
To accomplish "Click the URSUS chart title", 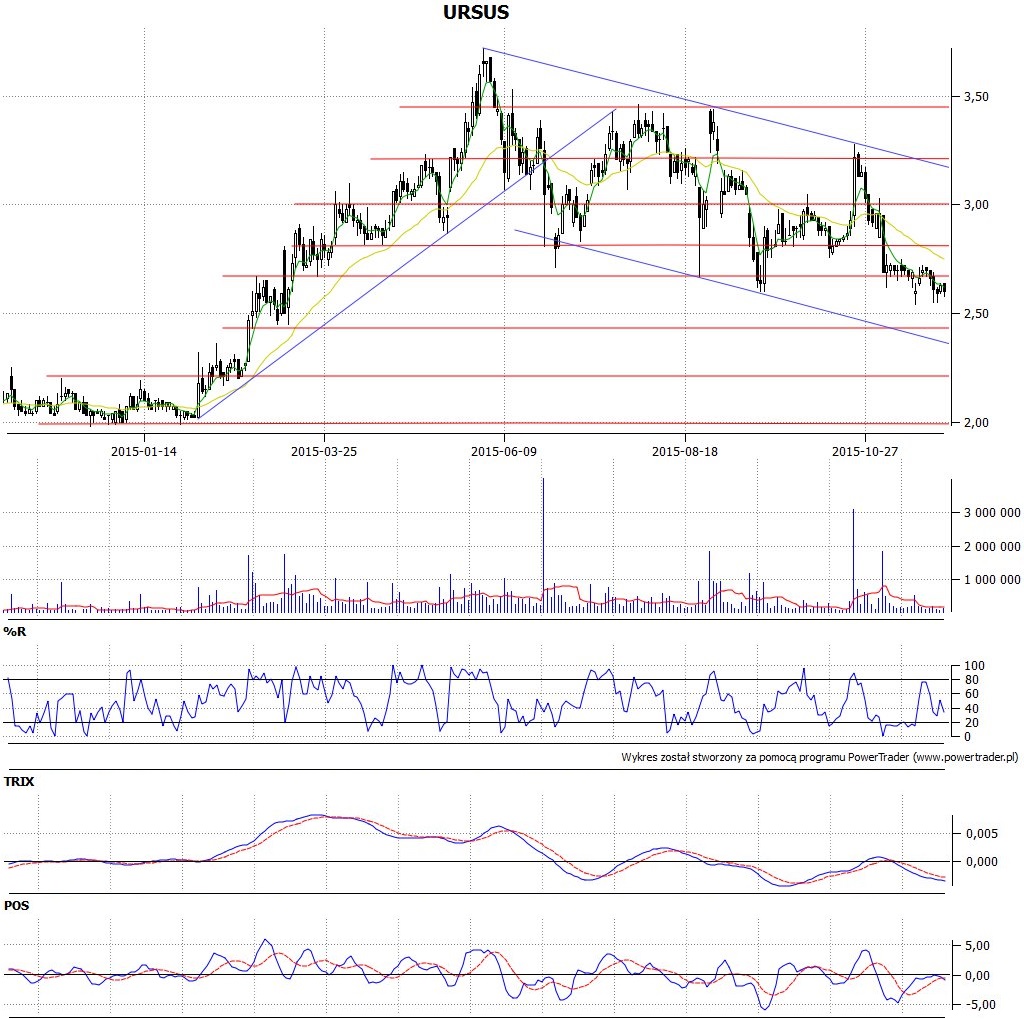I will pyautogui.click(x=475, y=12).
